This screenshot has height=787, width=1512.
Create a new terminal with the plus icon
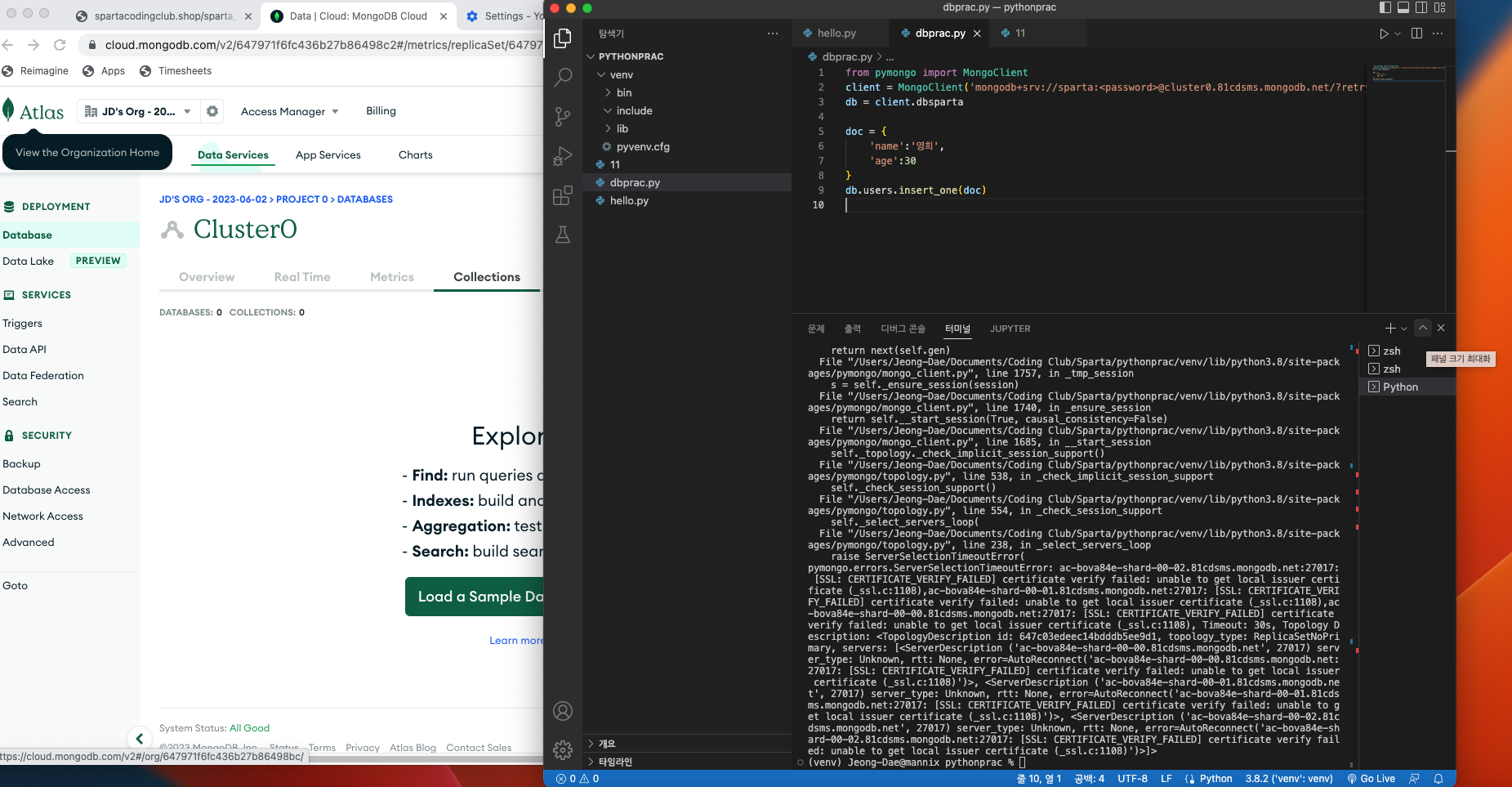[x=1390, y=328]
